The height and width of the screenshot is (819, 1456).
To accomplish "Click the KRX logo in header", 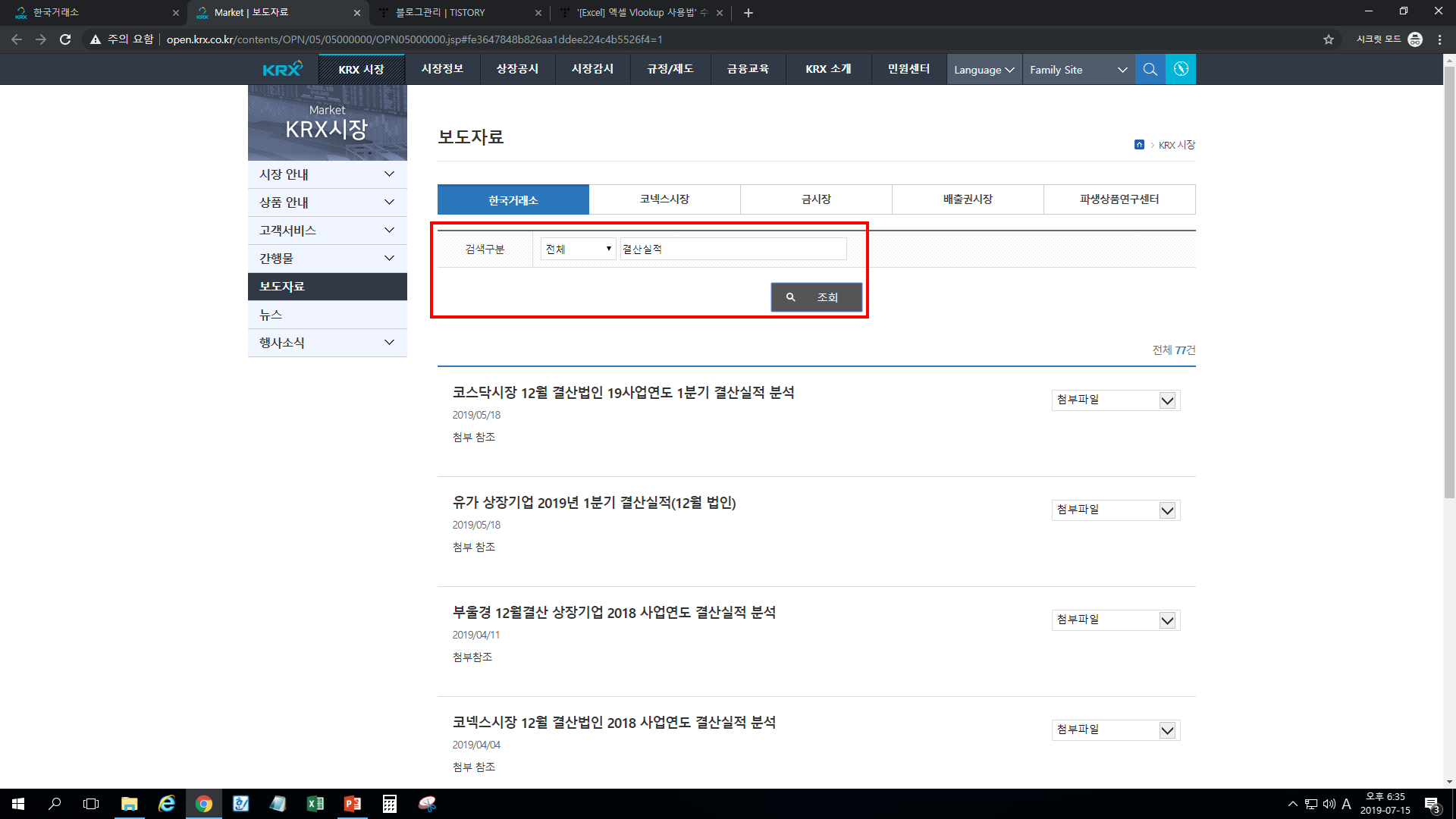I will click(282, 69).
